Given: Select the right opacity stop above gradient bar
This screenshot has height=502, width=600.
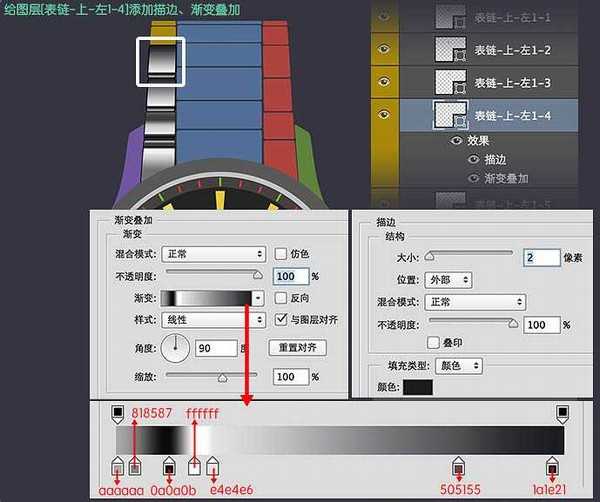Looking at the screenshot, I should [x=562, y=412].
